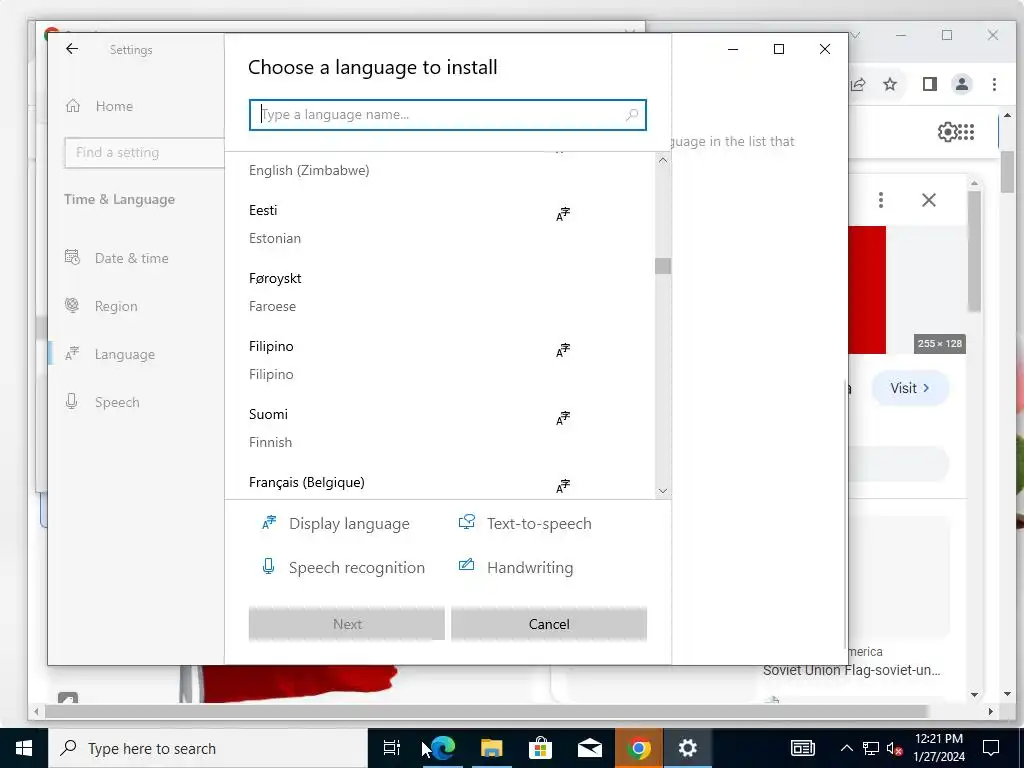Viewport: 1024px width, 768px height.
Task: Open Mail app from taskbar
Action: point(590,748)
